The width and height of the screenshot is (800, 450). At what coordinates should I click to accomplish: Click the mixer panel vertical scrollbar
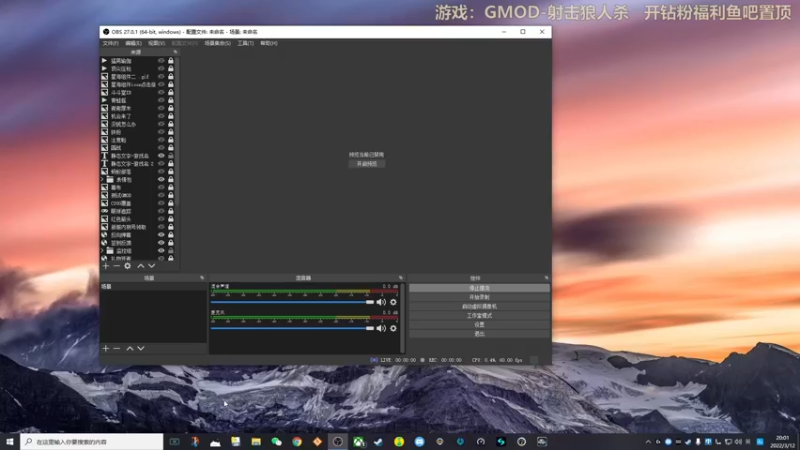click(403, 317)
